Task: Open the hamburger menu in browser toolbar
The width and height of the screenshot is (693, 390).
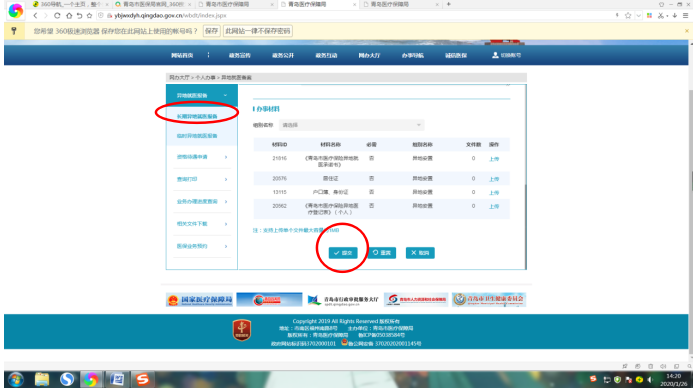Action: pyautogui.click(x=685, y=15)
